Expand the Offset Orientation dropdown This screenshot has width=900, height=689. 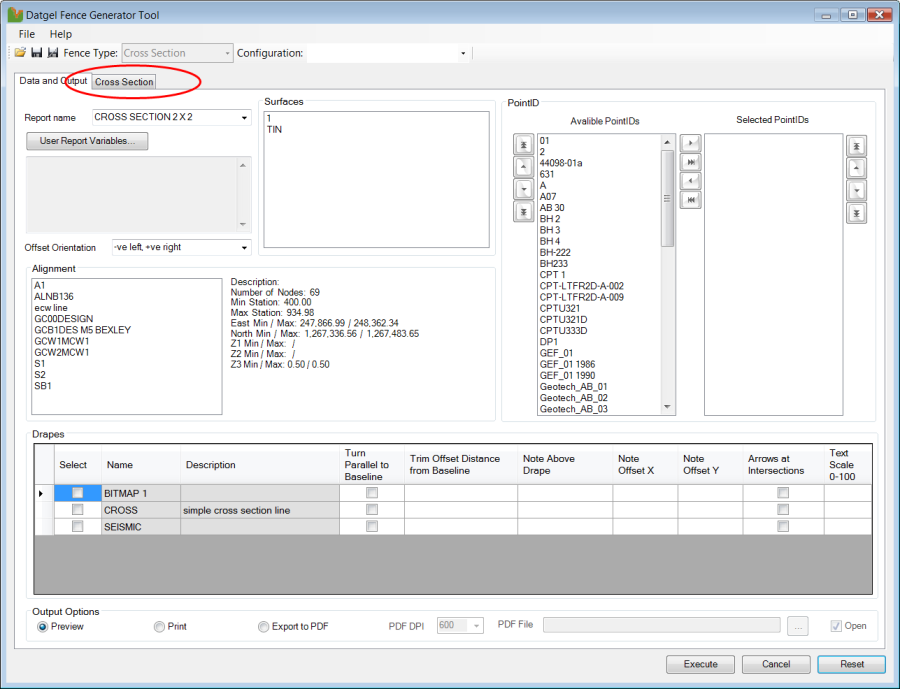tap(244, 247)
